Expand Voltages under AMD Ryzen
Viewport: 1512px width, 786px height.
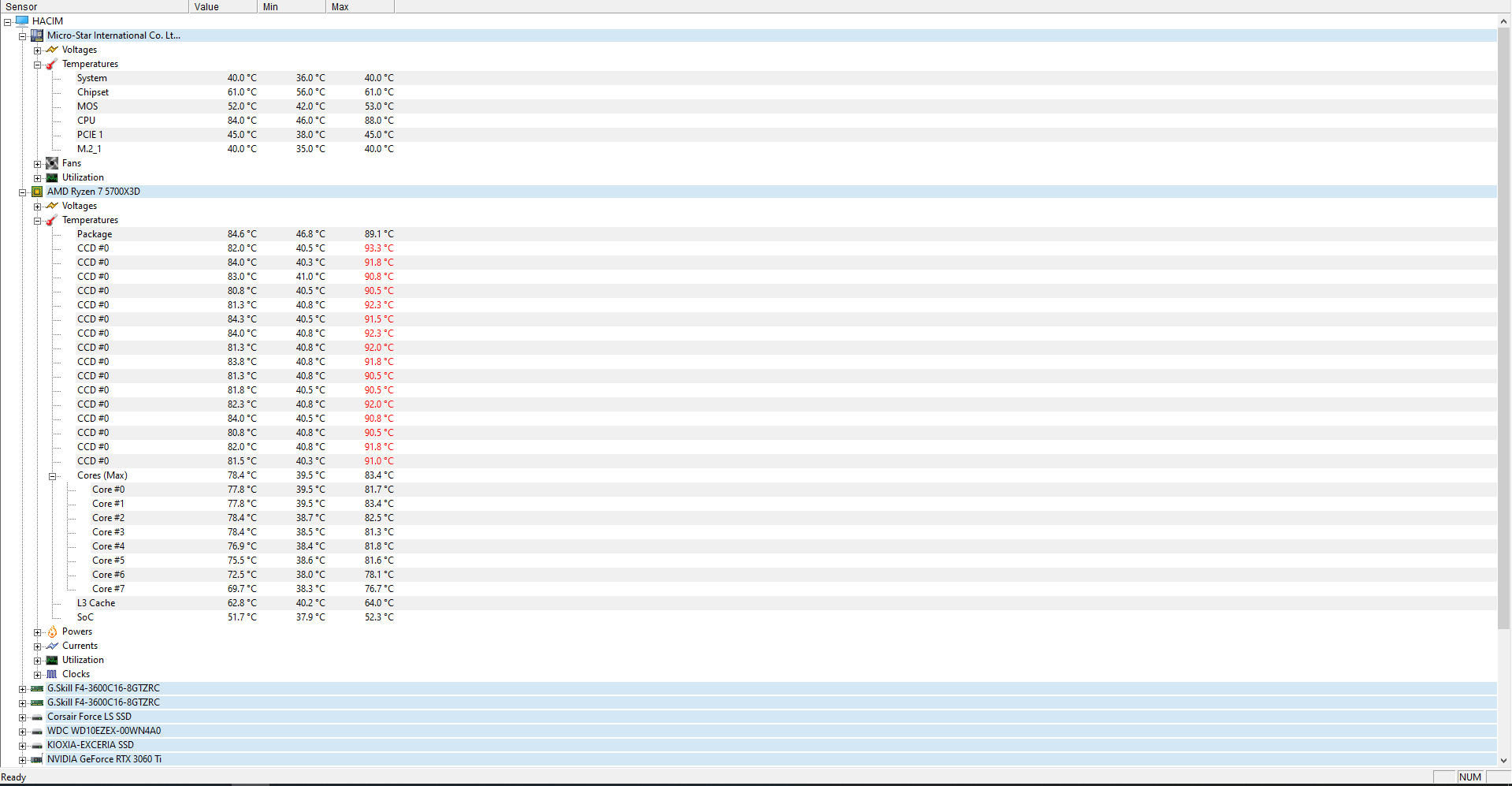pos(38,207)
